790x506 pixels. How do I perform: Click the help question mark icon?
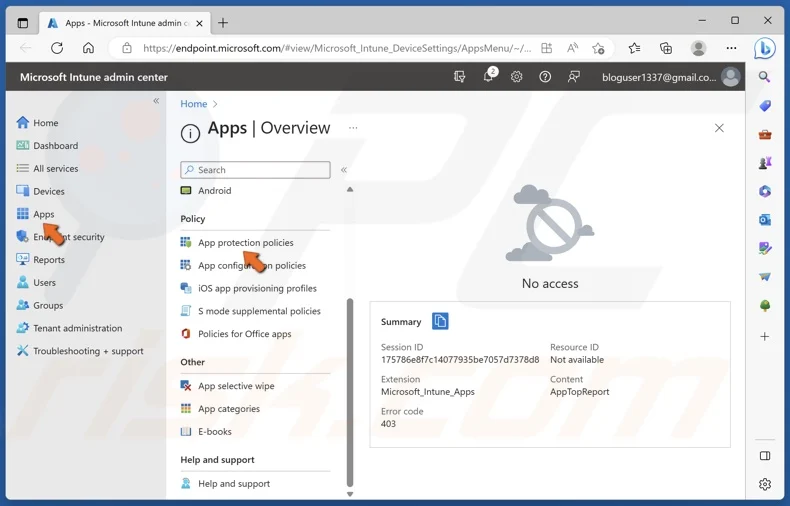coord(545,77)
